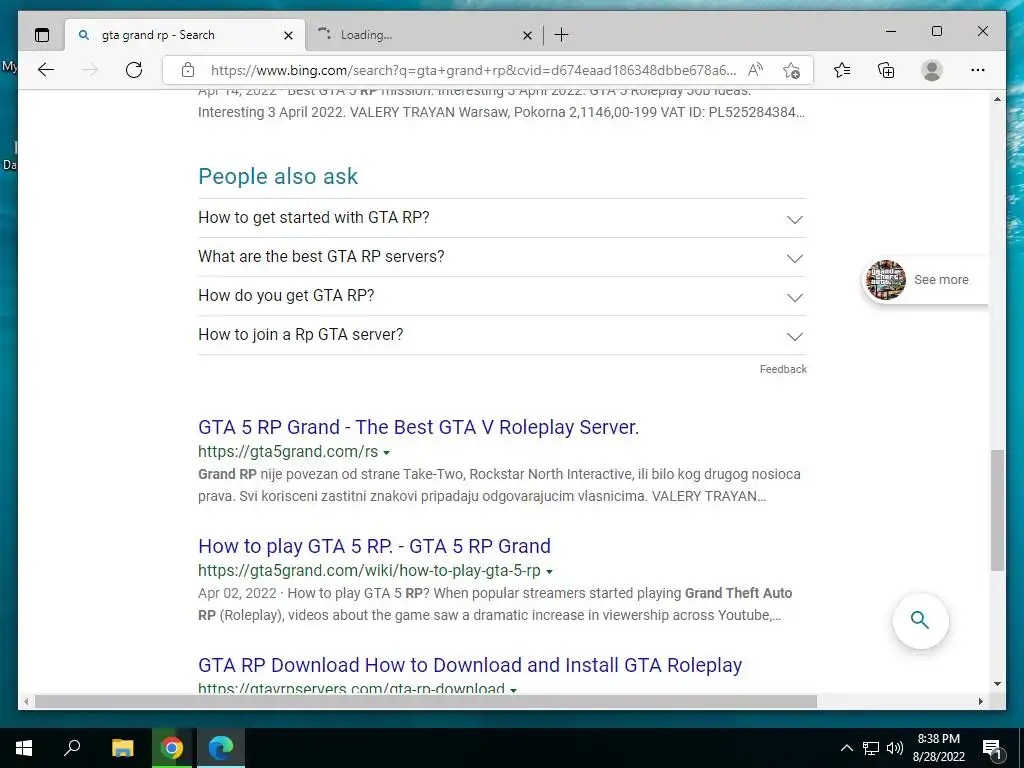Image resolution: width=1024 pixels, height=768 pixels.
Task: Open Edge Settings and more menu
Action: (x=978, y=70)
